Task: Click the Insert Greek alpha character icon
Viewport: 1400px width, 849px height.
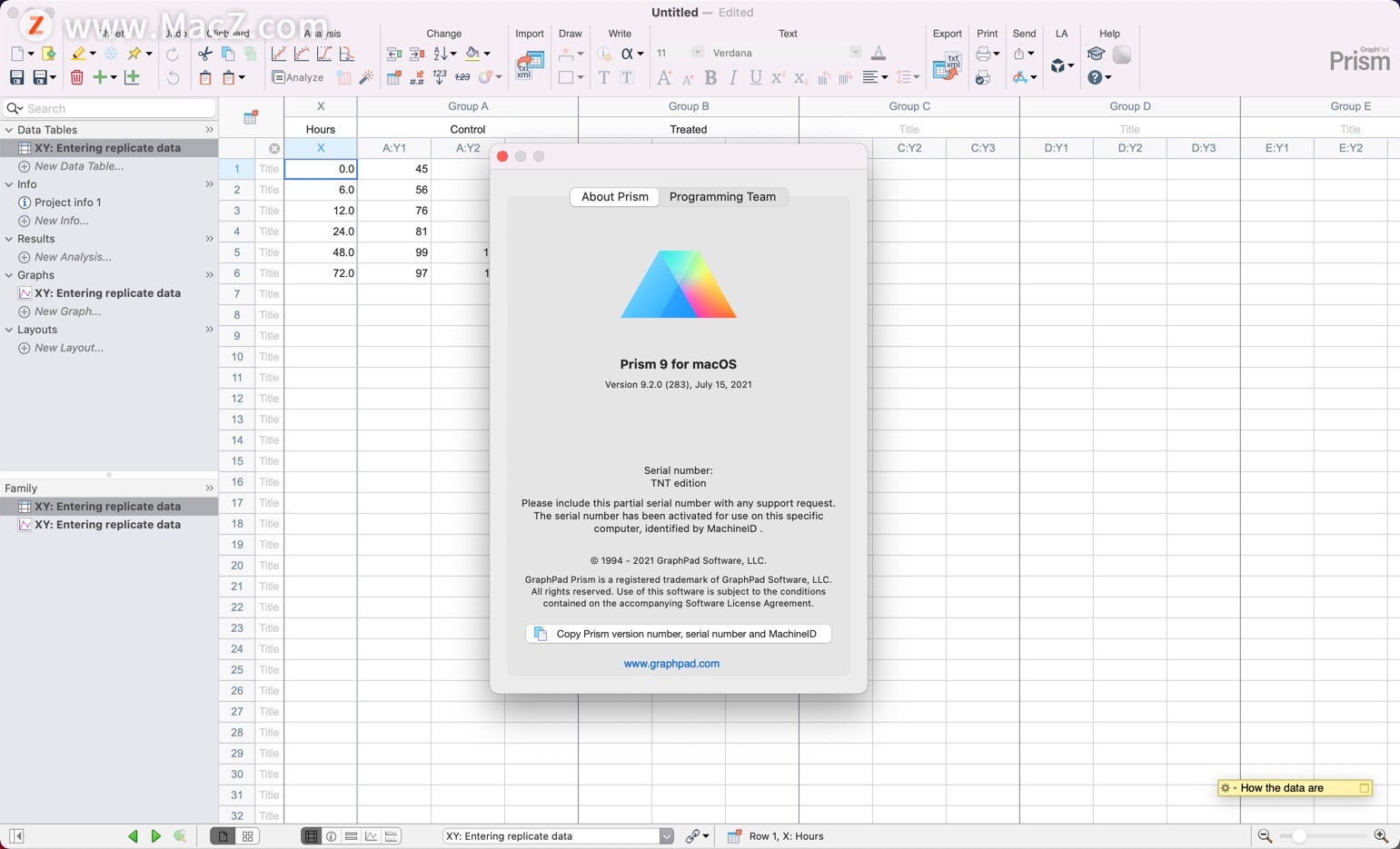Action: pos(627,54)
